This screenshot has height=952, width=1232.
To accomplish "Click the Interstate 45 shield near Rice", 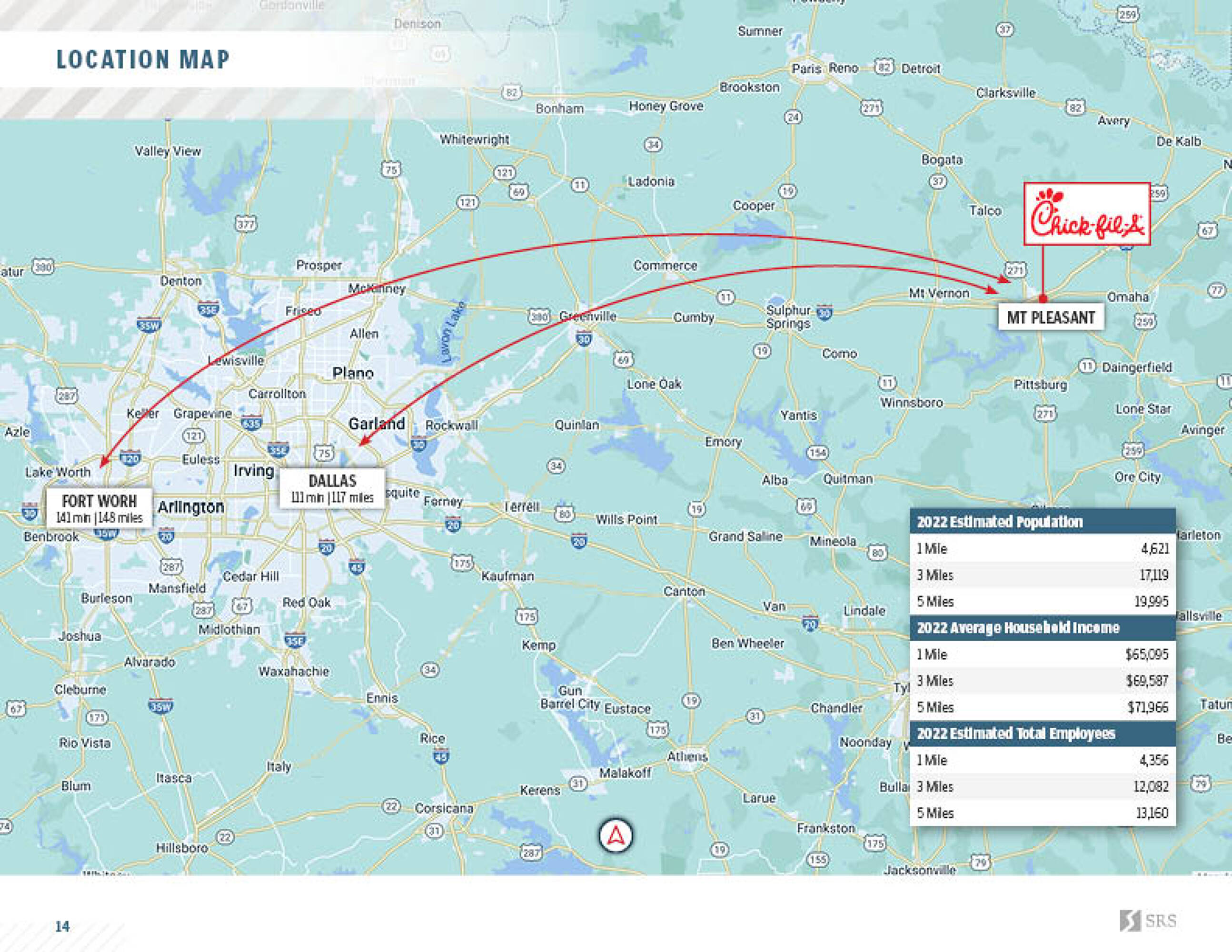I will [x=441, y=757].
